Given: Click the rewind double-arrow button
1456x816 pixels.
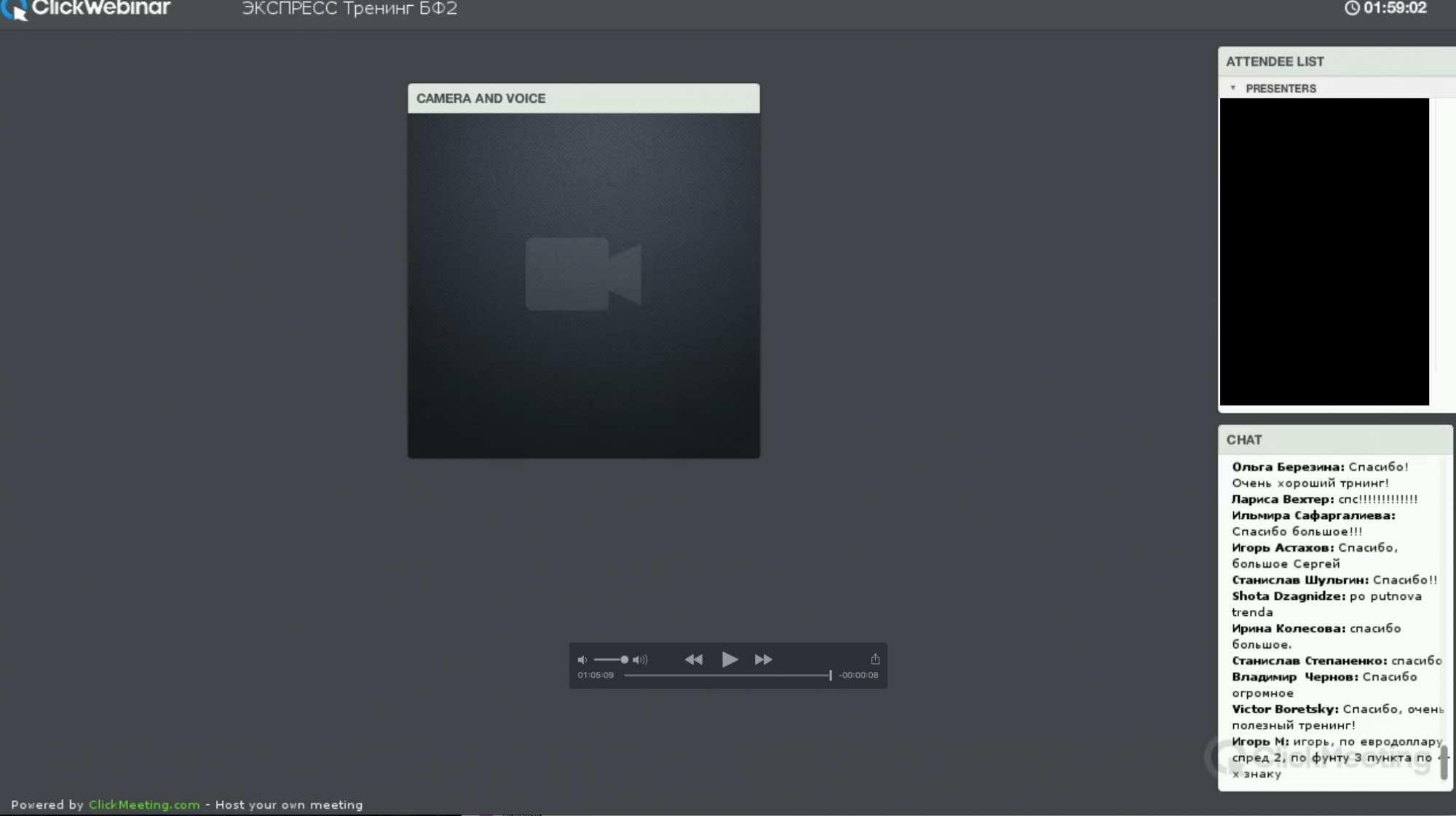Looking at the screenshot, I should point(693,659).
